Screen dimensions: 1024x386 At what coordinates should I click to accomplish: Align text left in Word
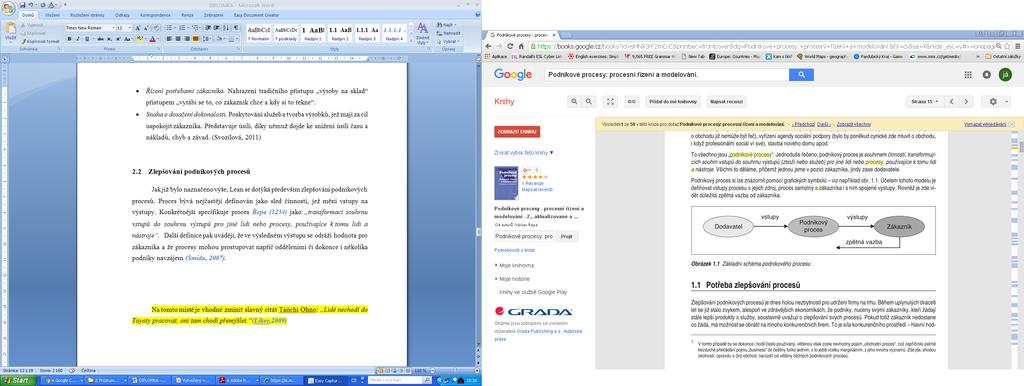(169, 39)
